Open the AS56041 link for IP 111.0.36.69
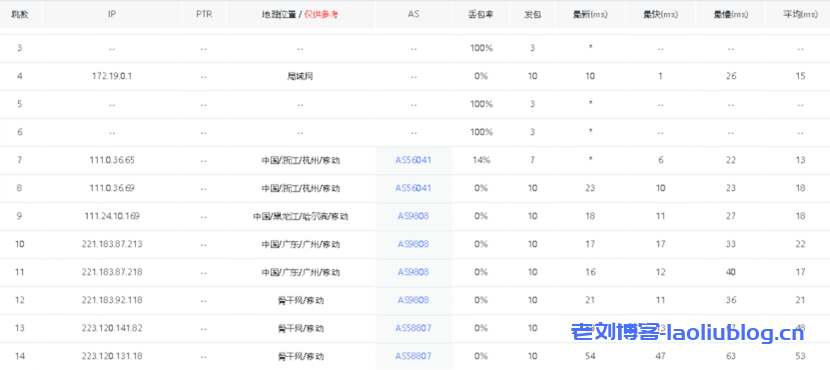Image resolution: width=830 pixels, height=370 pixels. (x=413, y=188)
